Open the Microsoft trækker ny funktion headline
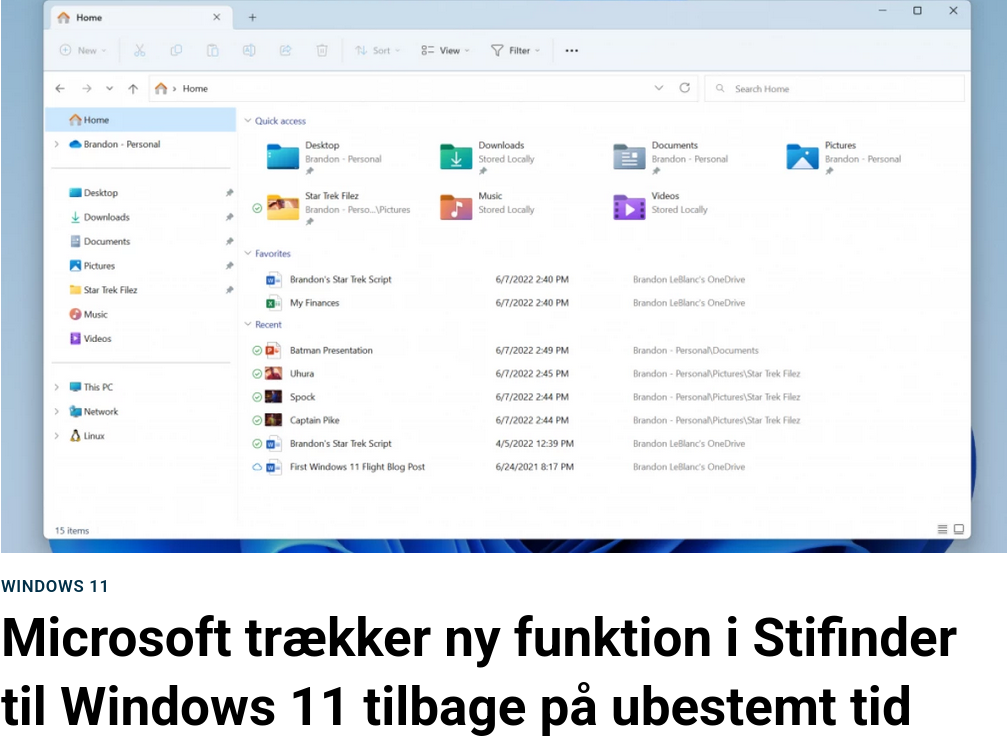1007x736 pixels. pyautogui.click(x=479, y=672)
